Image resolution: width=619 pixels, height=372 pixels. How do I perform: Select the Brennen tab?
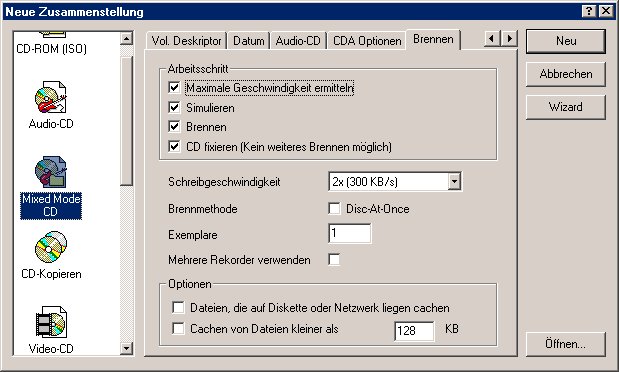[433, 39]
